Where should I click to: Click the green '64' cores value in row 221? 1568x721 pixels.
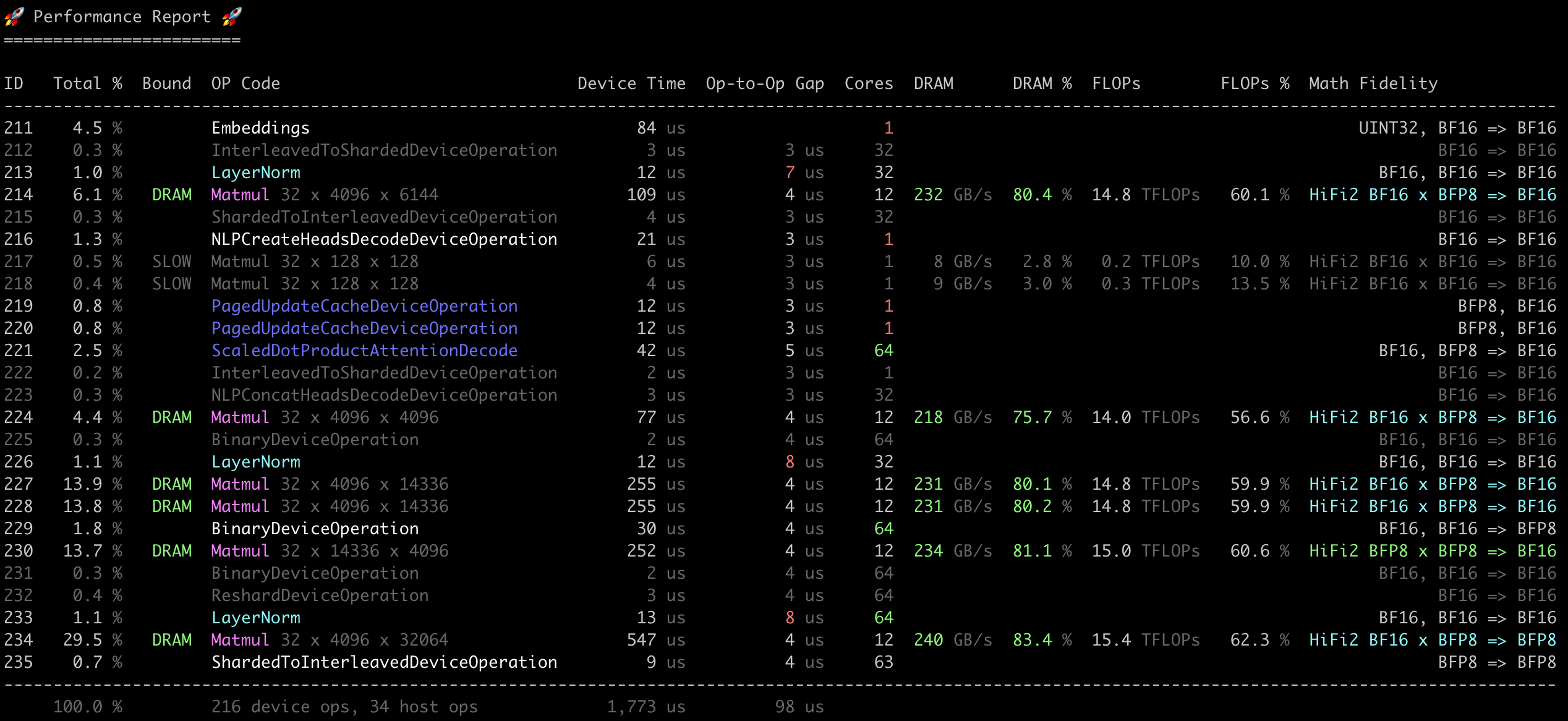click(x=884, y=351)
